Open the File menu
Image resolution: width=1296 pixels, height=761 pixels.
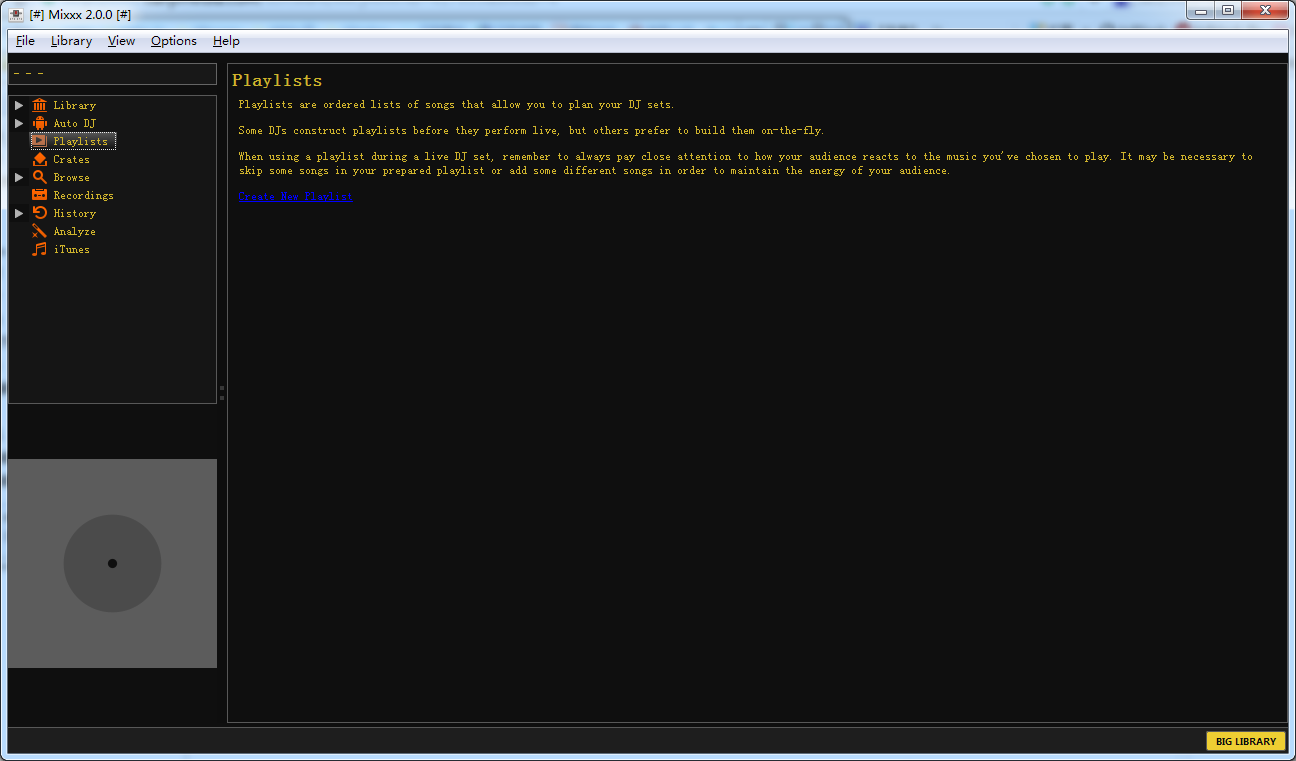point(25,41)
